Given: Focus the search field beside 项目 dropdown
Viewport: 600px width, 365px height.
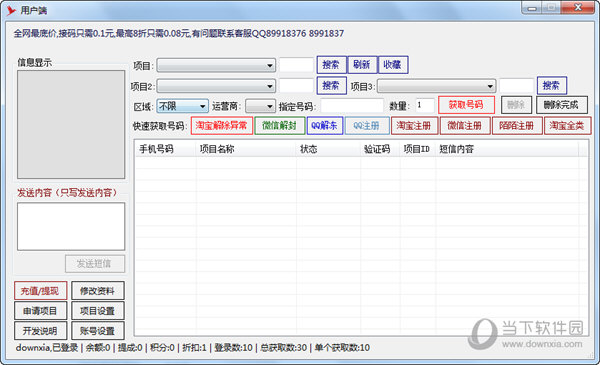Looking at the screenshot, I should (296, 65).
